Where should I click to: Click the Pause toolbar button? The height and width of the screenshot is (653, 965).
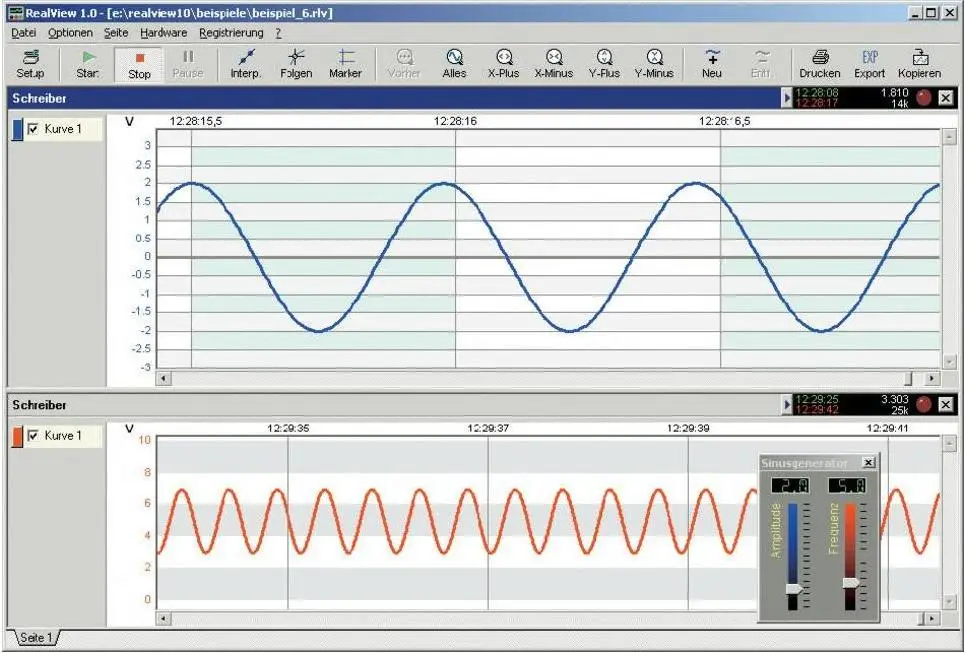pos(188,64)
